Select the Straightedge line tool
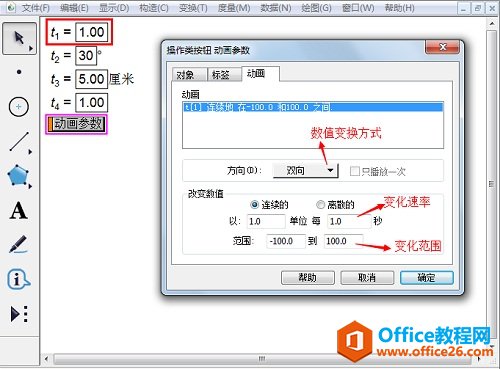Screen dimensions: 500x369 19,141
